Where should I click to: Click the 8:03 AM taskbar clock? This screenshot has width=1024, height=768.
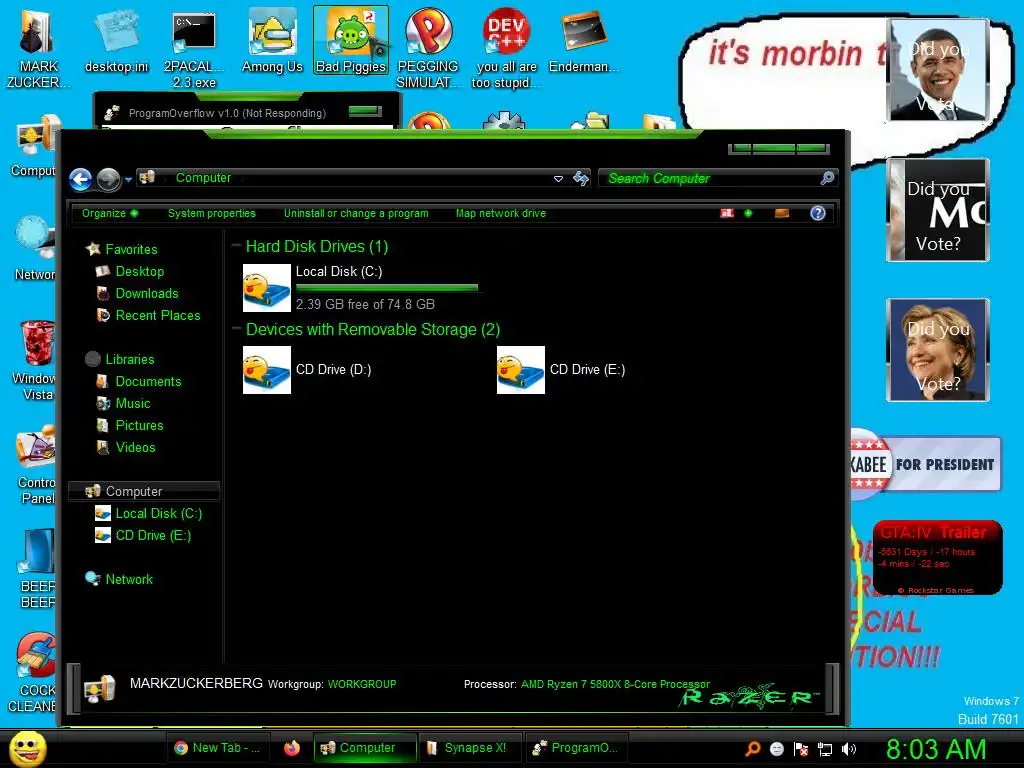(x=936, y=750)
